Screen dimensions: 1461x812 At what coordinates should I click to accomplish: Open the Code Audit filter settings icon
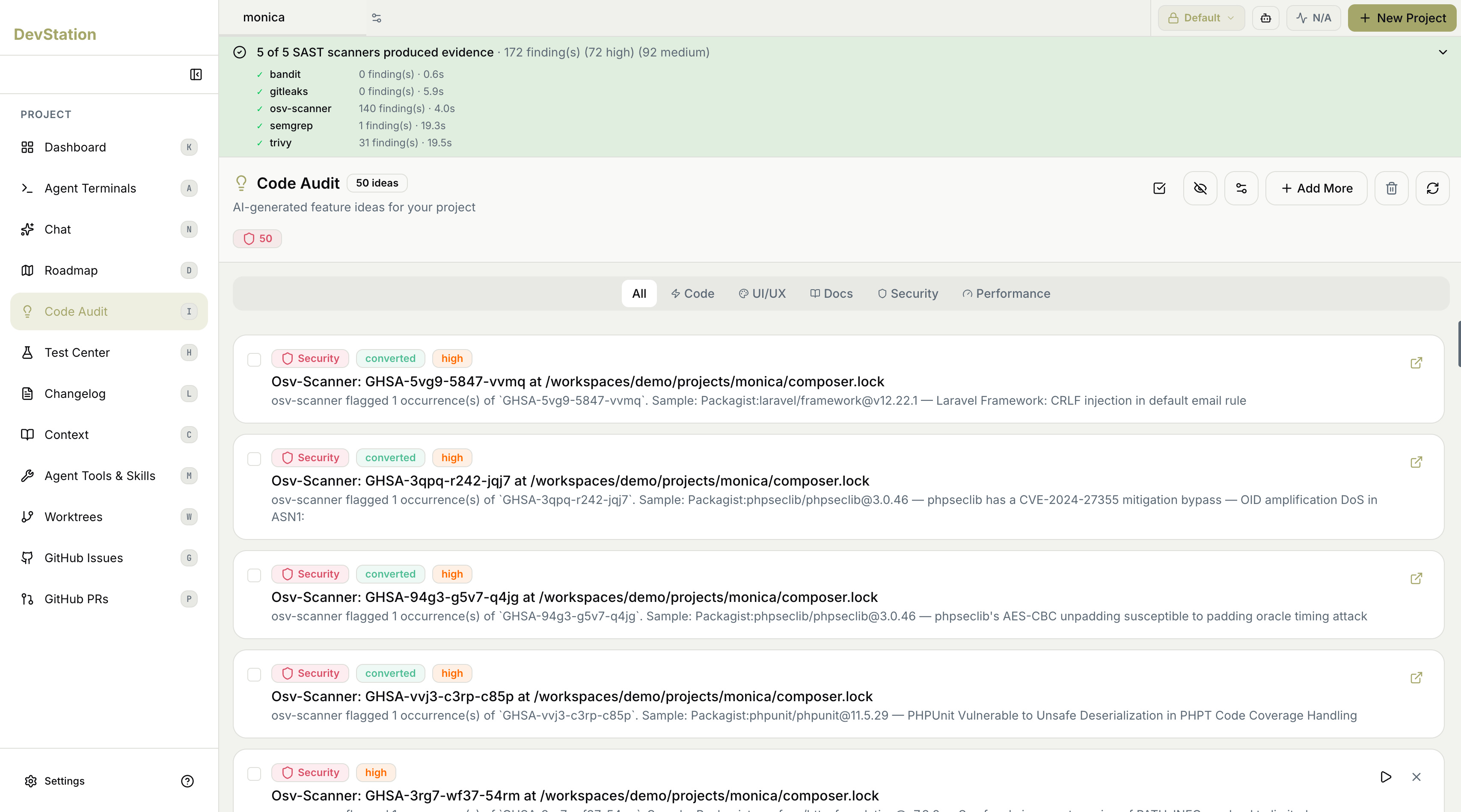1241,188
